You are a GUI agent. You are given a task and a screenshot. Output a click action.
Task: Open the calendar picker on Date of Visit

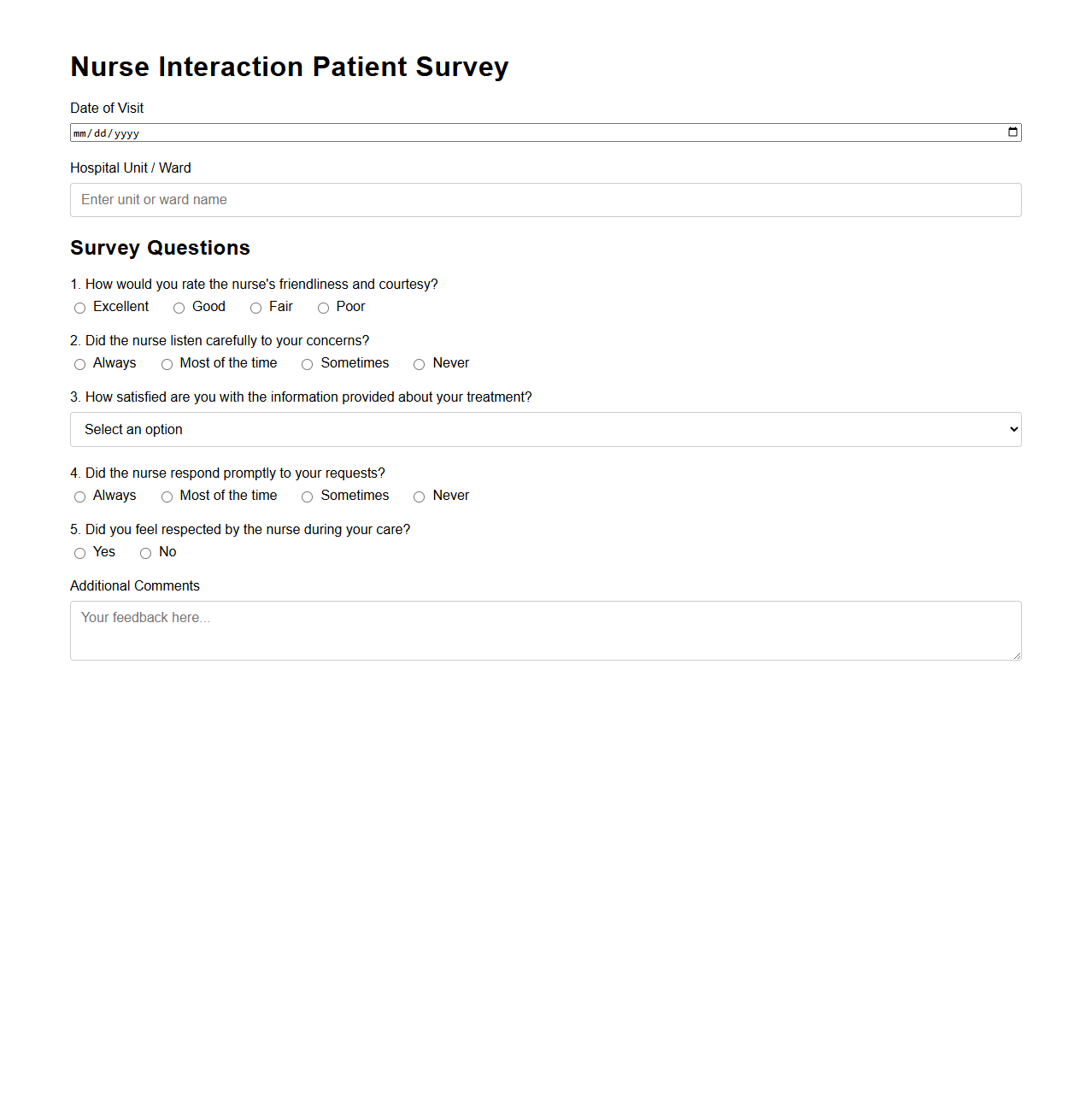coord(1012,132)
